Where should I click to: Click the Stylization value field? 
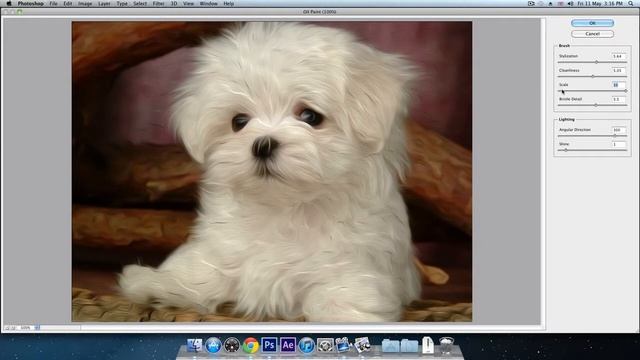(618, 56)
